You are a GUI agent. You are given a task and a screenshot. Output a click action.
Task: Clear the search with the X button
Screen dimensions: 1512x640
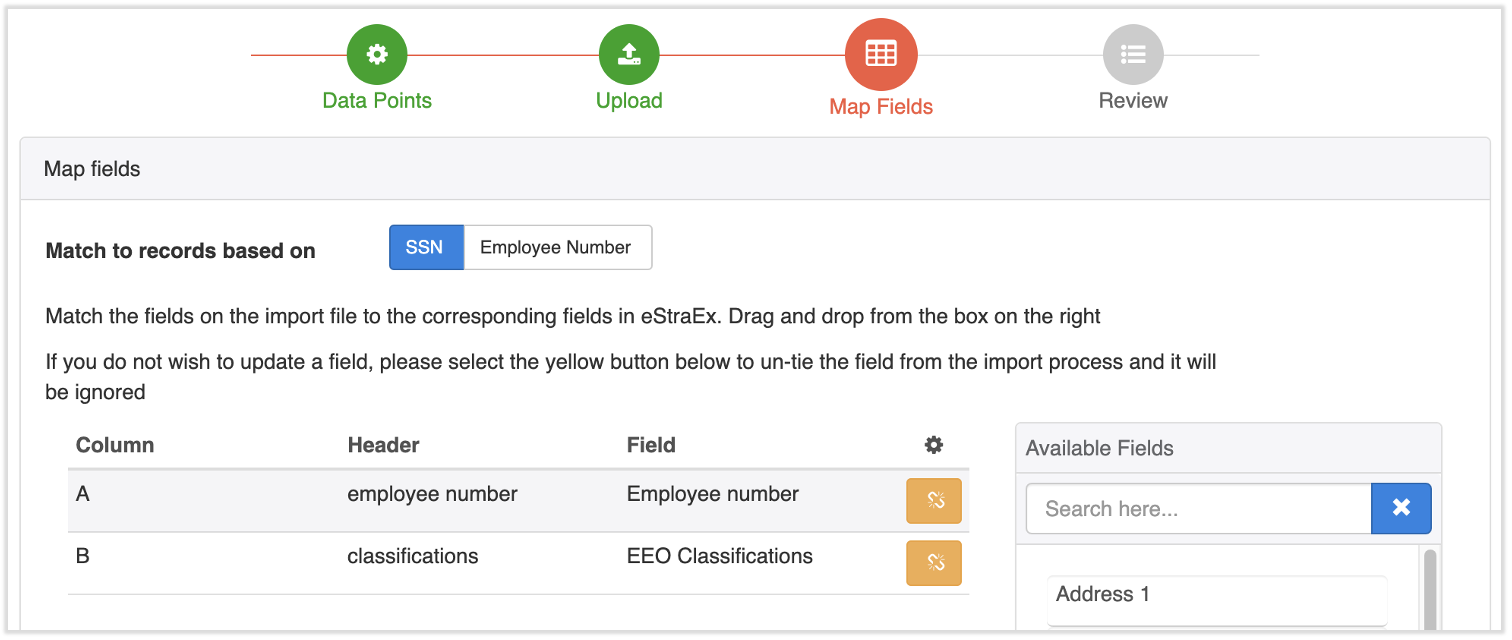tap(1401, 508)
